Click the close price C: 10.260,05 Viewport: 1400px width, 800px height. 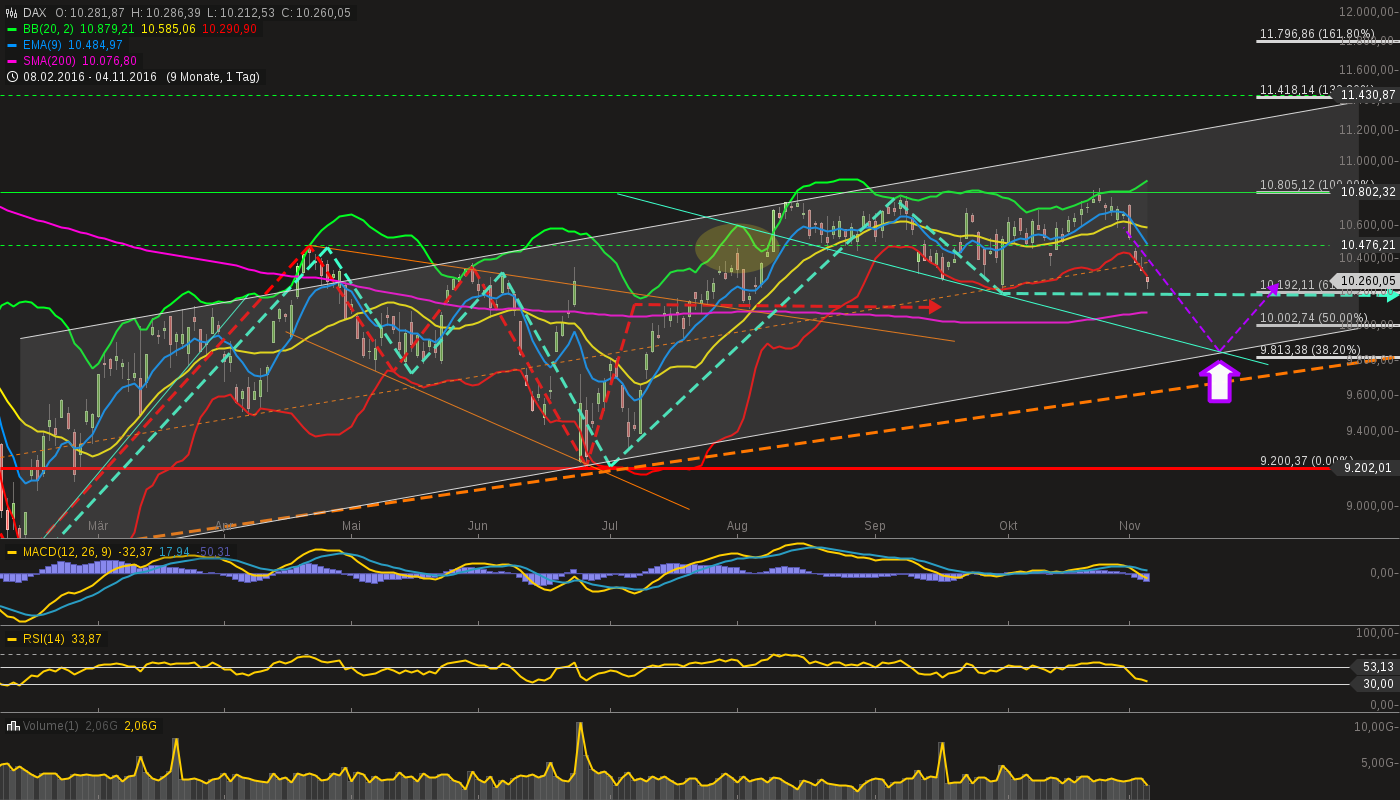pyautogui.click(x=316, y=13)
